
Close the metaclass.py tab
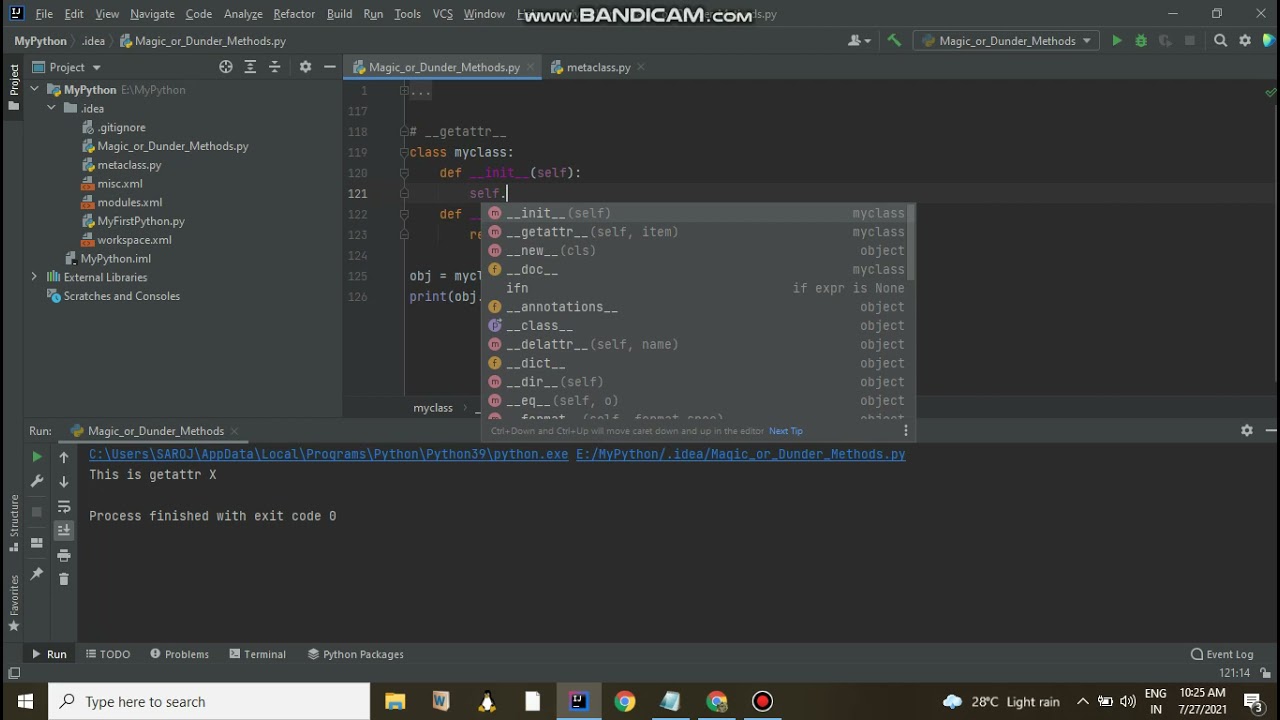[x=641, y=67]
